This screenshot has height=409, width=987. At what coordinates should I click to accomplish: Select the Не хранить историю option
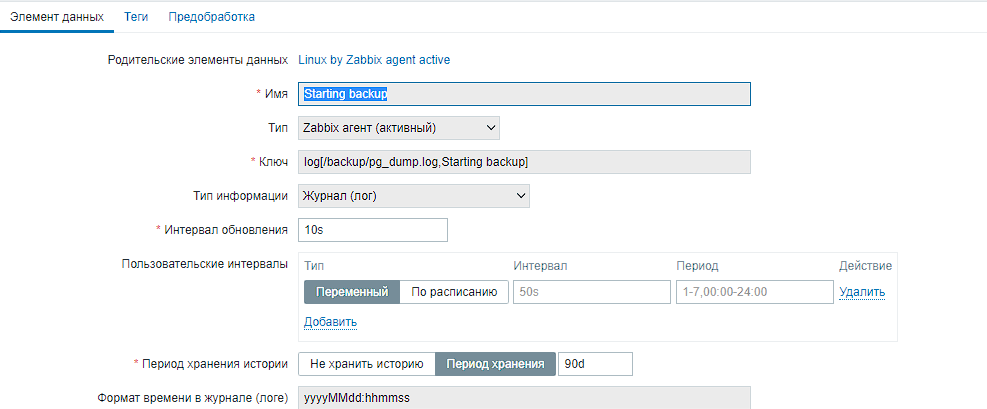pyautogui.click(x=367, y=364)
